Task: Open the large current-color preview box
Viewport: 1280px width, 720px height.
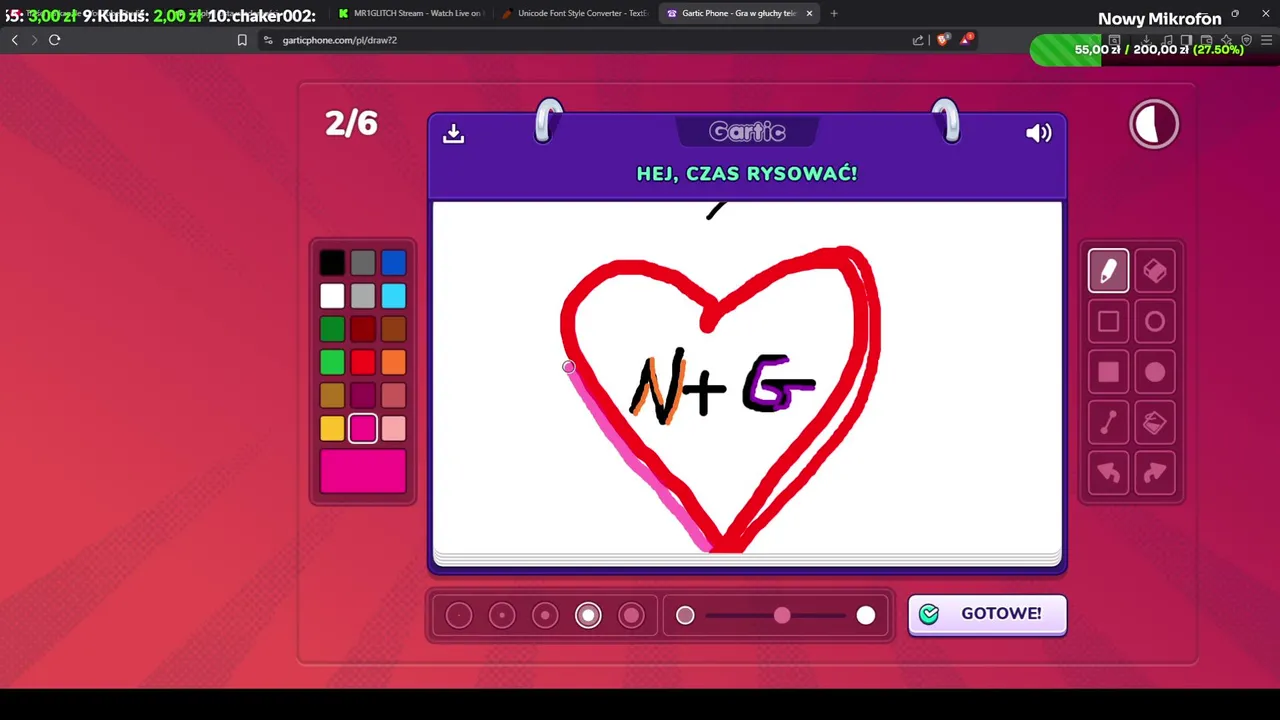Action: click(x=363, y=471)
